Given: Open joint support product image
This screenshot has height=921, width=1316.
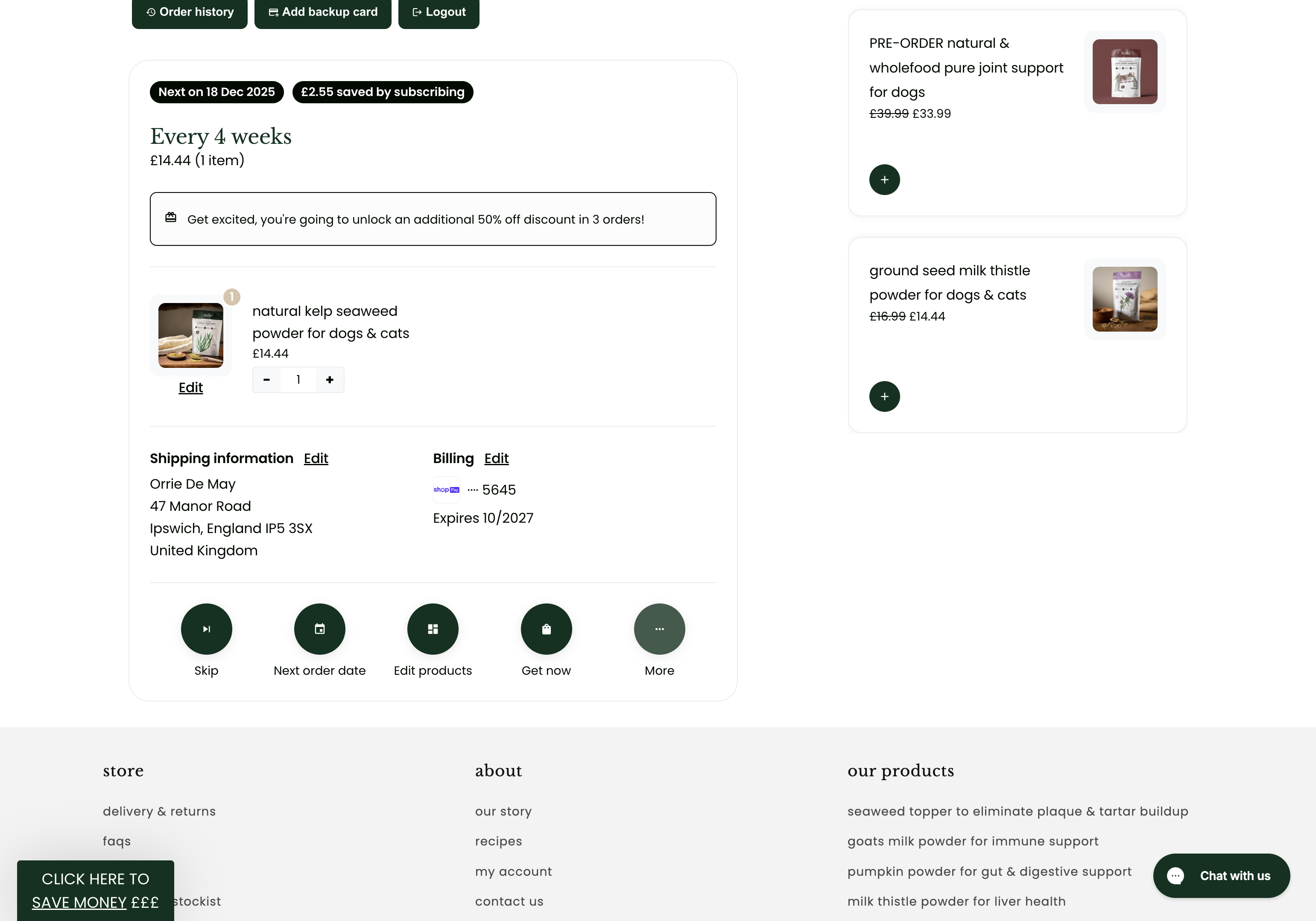Looking at the screenshot, I should (x=1125, y=72).
